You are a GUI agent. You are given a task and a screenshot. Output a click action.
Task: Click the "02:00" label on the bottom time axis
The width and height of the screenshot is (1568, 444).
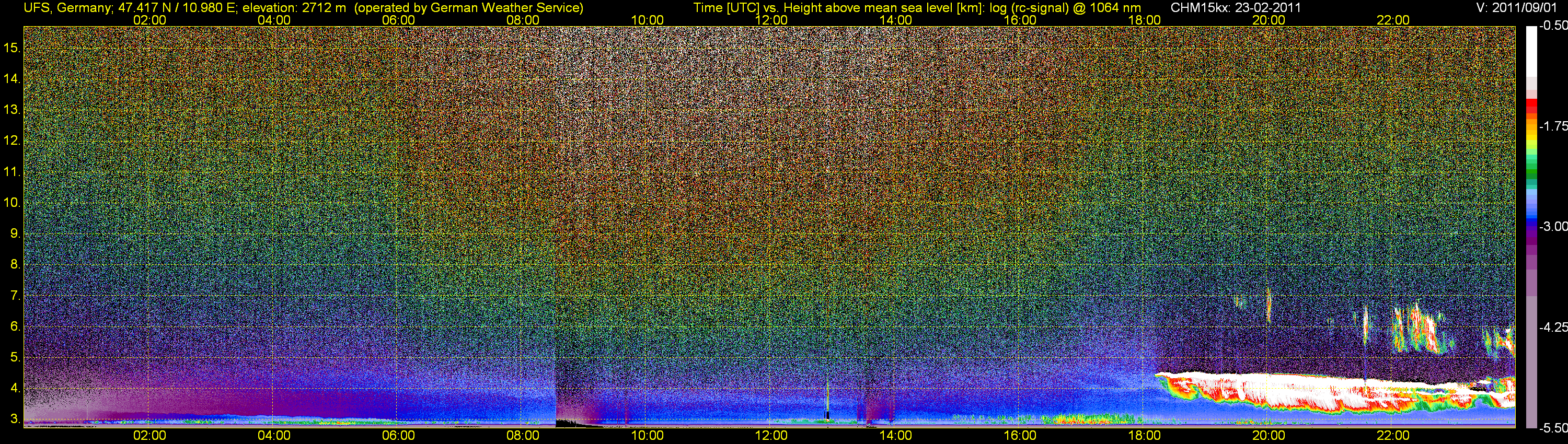point(149,436)
